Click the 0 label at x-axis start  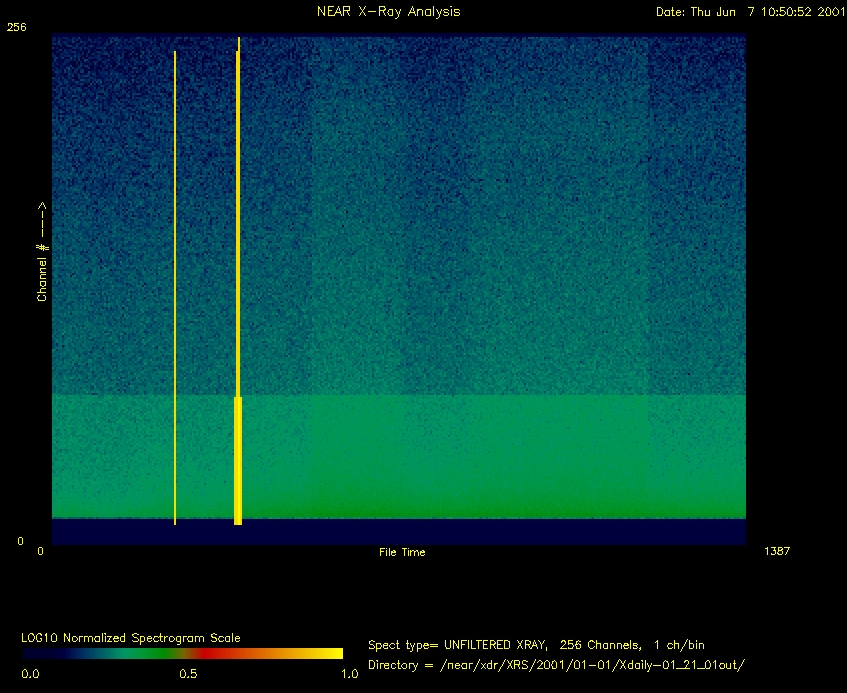[x=41, y=552]
